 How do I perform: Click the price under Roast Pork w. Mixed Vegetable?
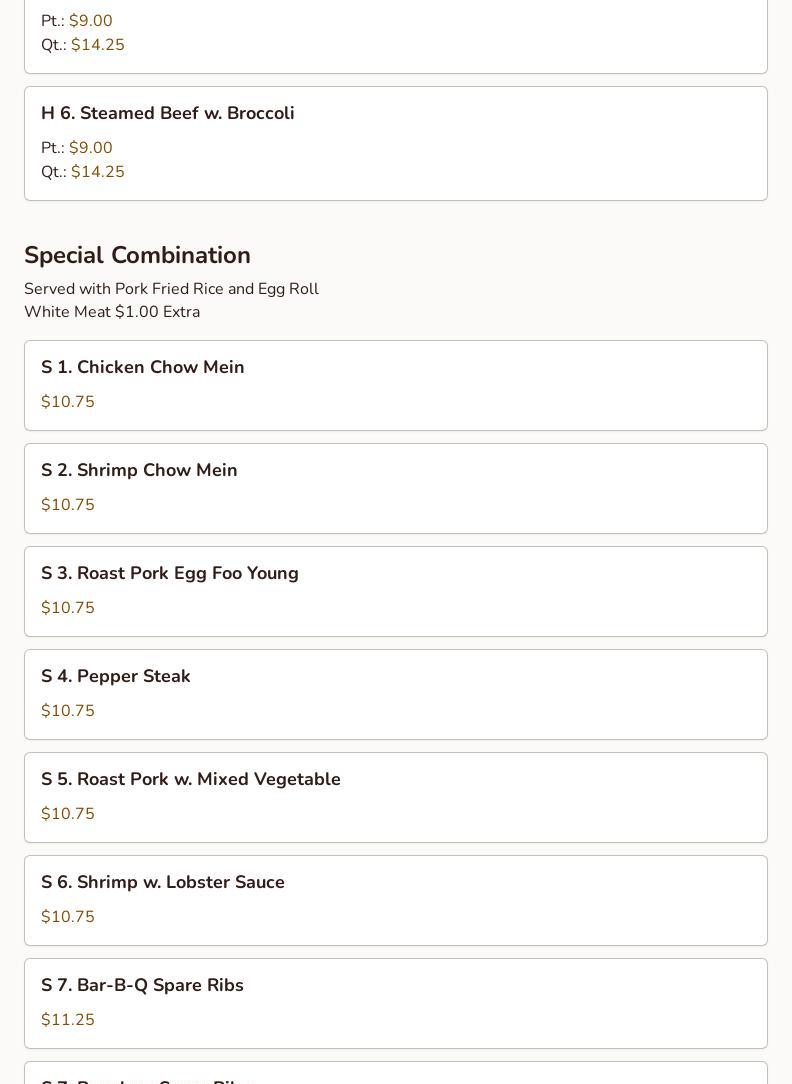pos(68,814)
